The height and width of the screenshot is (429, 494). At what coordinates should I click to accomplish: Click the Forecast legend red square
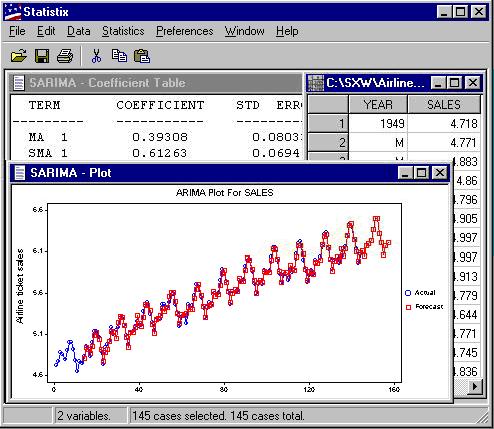click(x=409, y=307)
